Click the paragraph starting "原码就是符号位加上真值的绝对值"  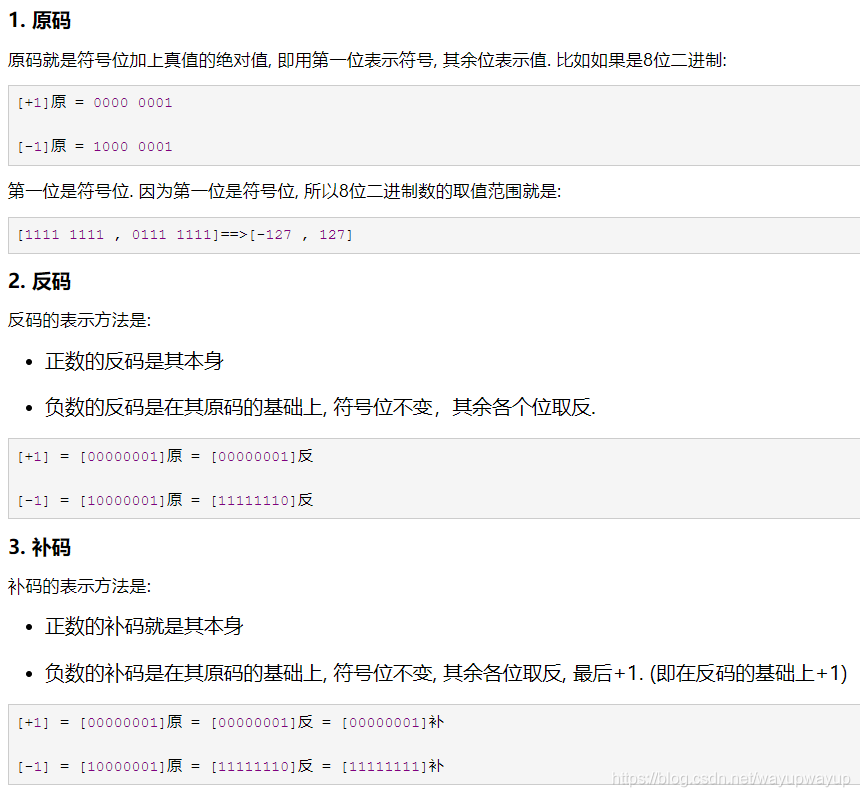367,60
